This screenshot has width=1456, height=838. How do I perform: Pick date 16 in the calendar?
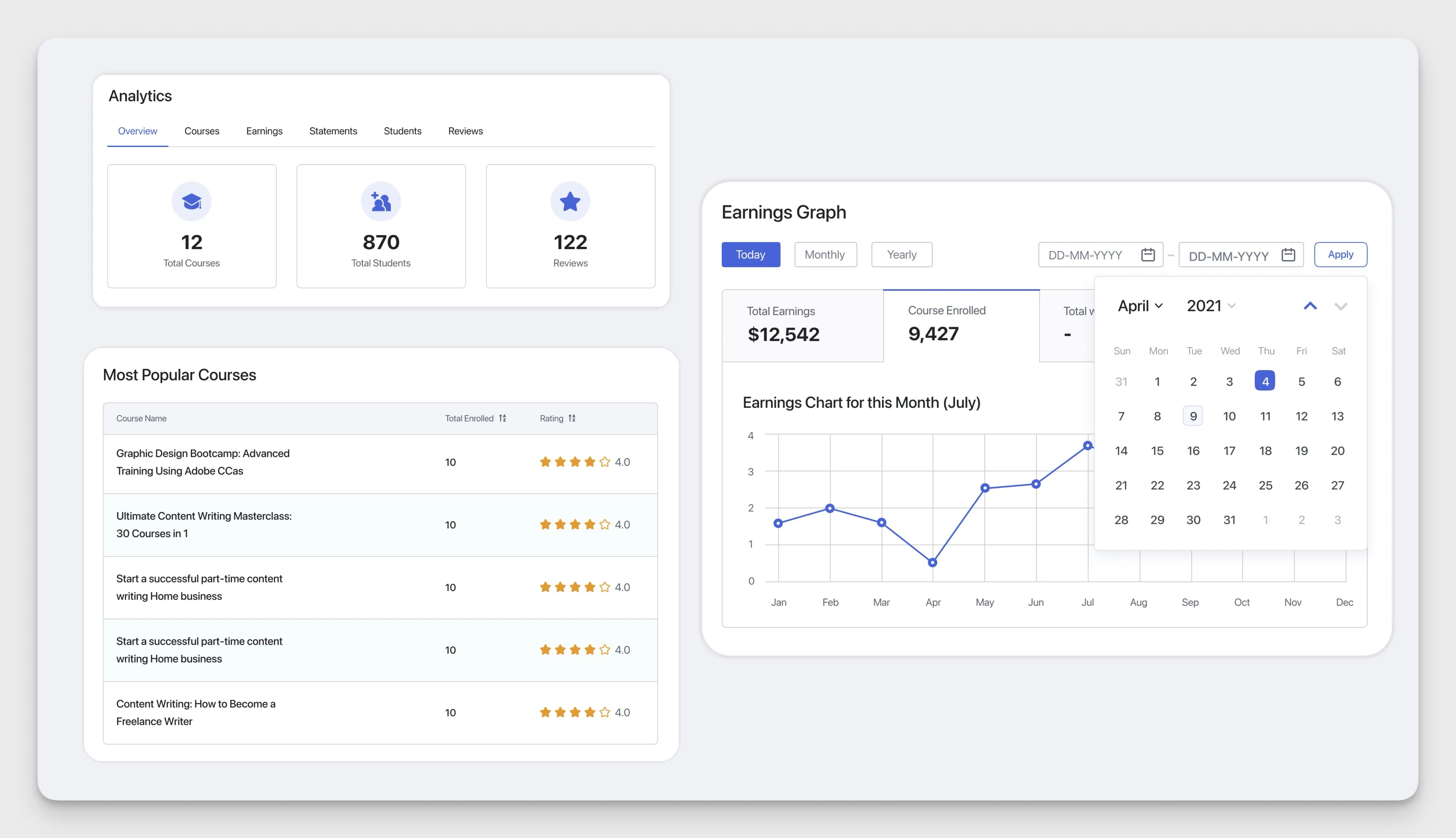click(x=1193, y=451)
